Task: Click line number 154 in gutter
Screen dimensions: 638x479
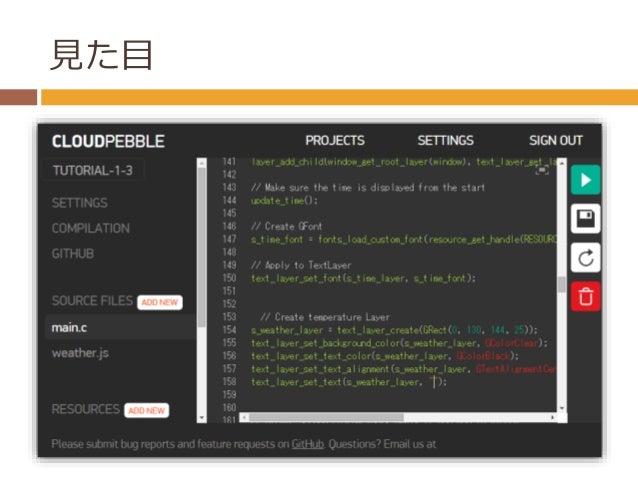Action: click(x=229, y=330)
